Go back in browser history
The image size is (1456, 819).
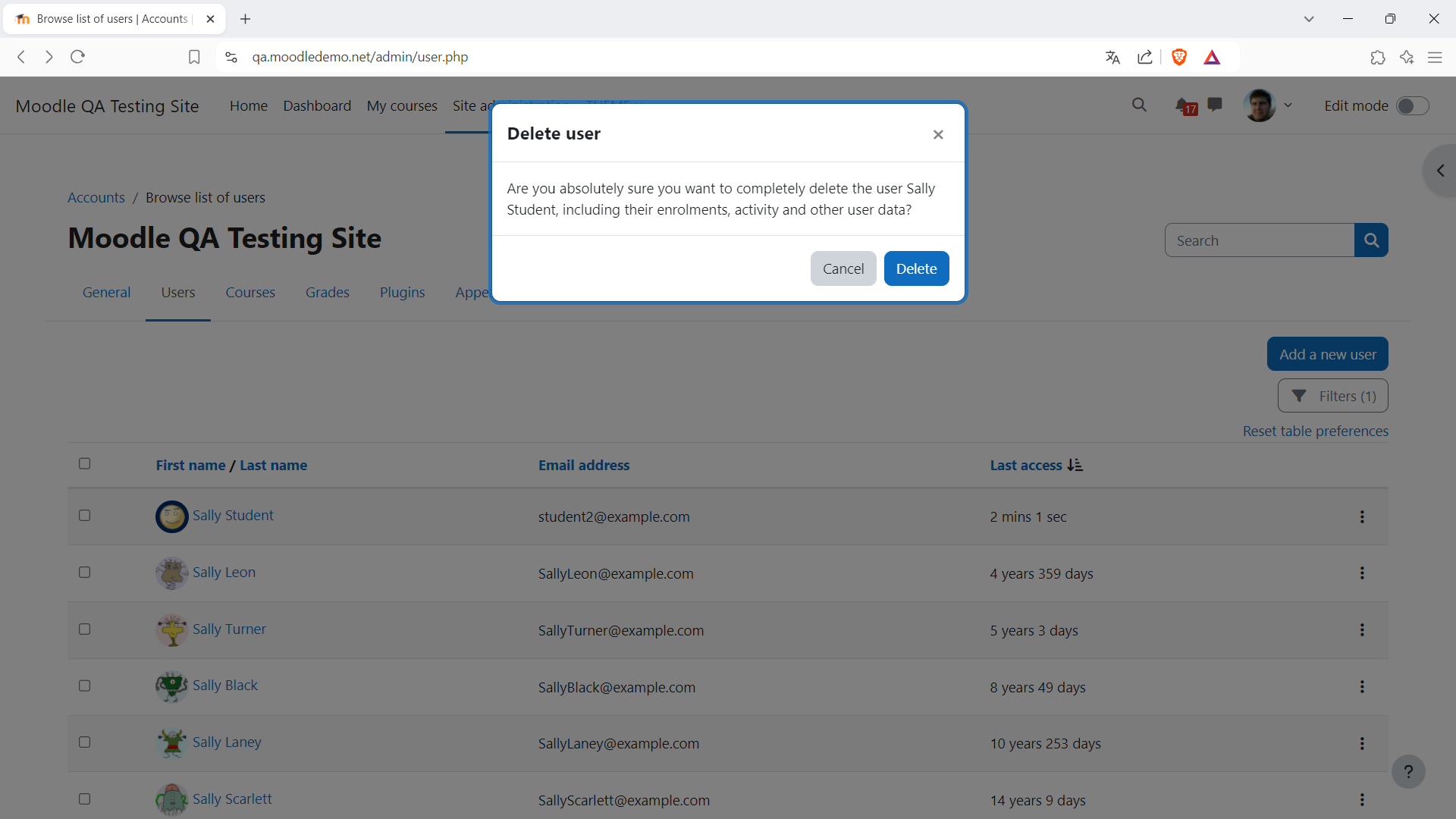[21, 57]
